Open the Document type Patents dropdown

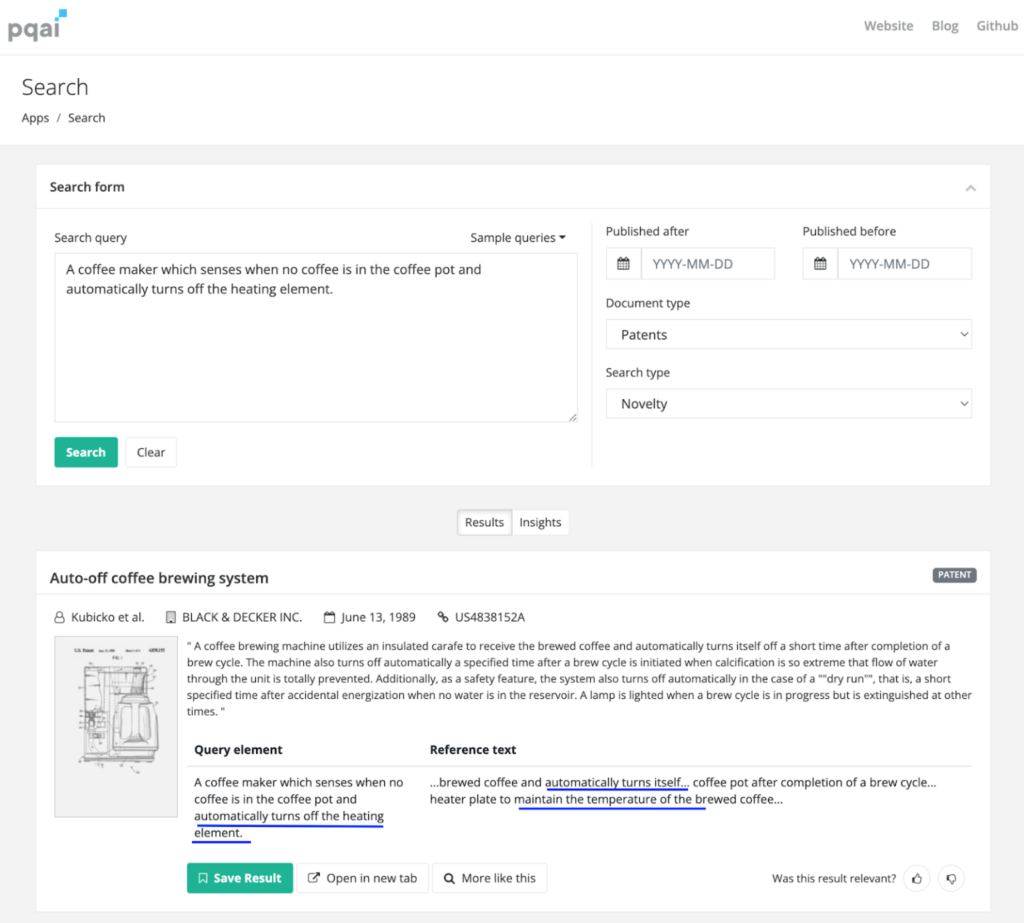pyautogui.click(x=788, y=334)
